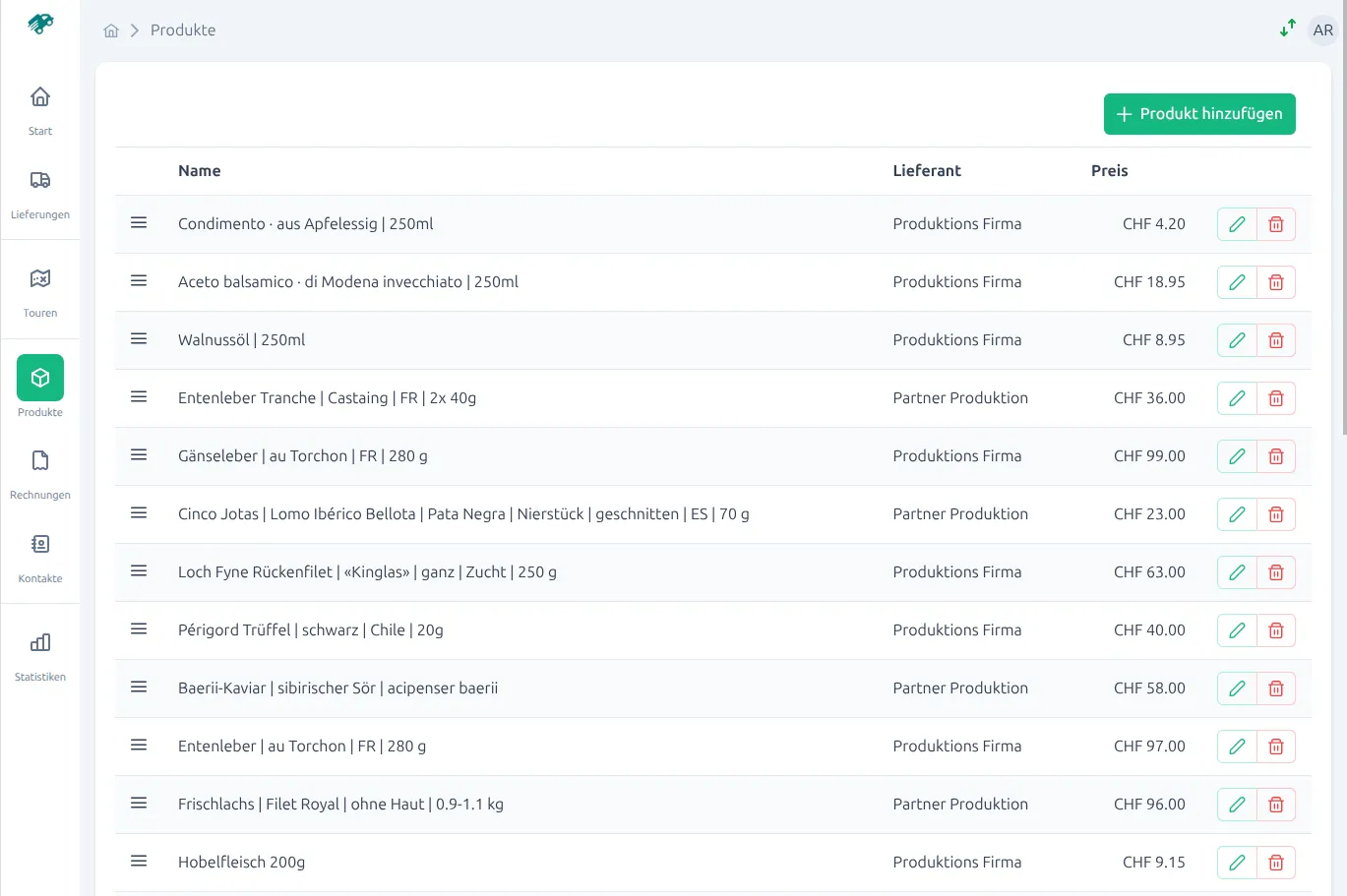
Task: Open the Statistiken panel
Action: pyautogui.click(x=39, y=653)
